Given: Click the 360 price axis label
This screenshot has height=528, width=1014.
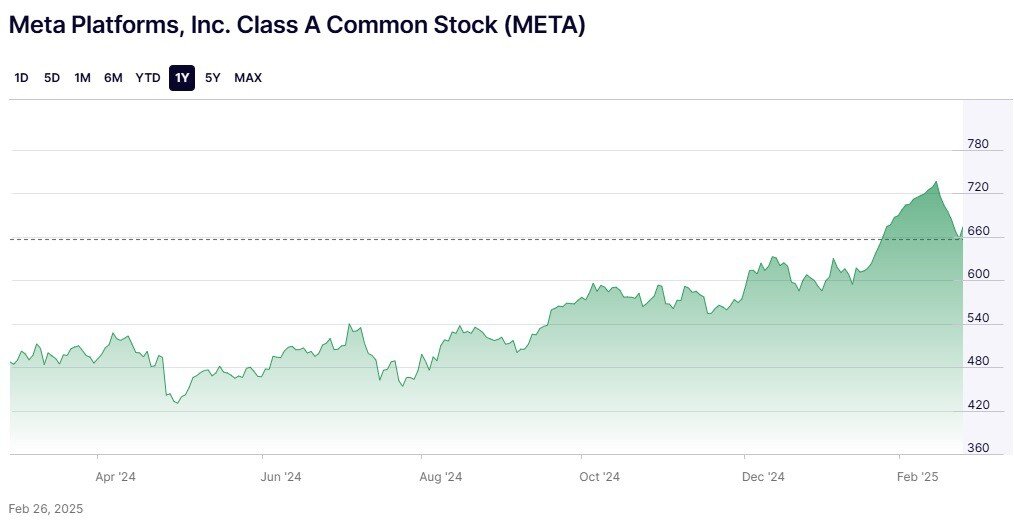Looking at the screenshot, I should tap(978, 448).
